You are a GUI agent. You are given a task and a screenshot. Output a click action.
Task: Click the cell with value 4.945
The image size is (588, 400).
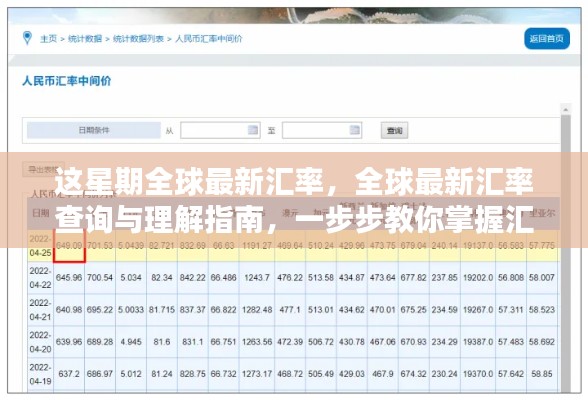(x=131, y=342)
